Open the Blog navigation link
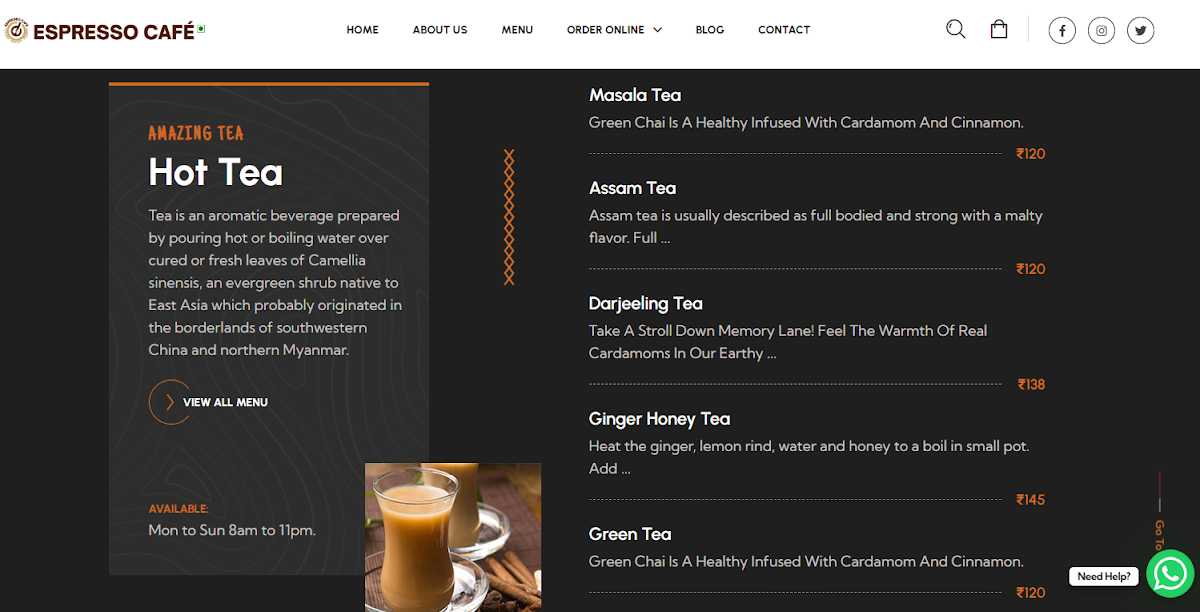 point(710,30)
